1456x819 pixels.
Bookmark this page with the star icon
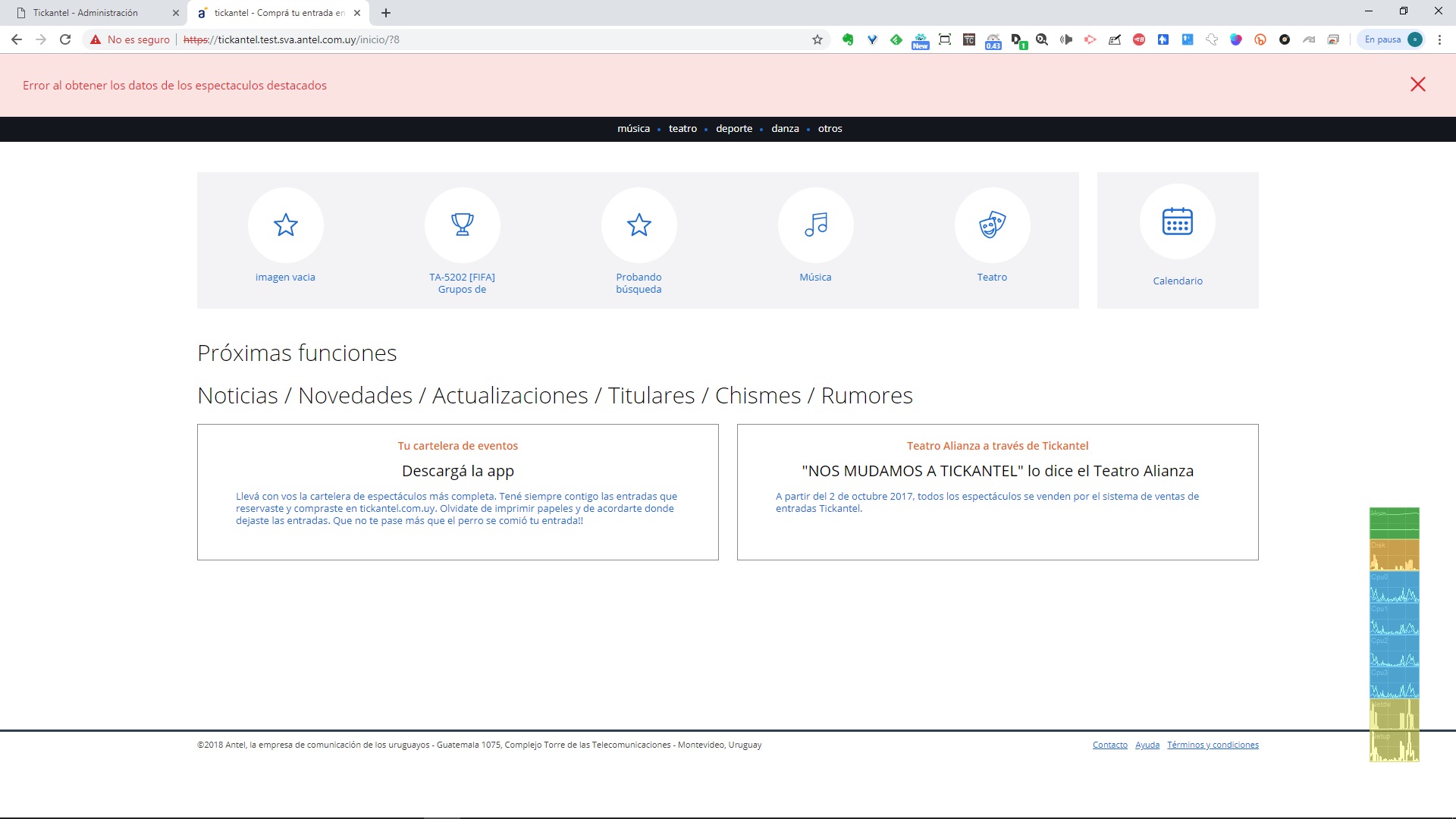point(817,39)
